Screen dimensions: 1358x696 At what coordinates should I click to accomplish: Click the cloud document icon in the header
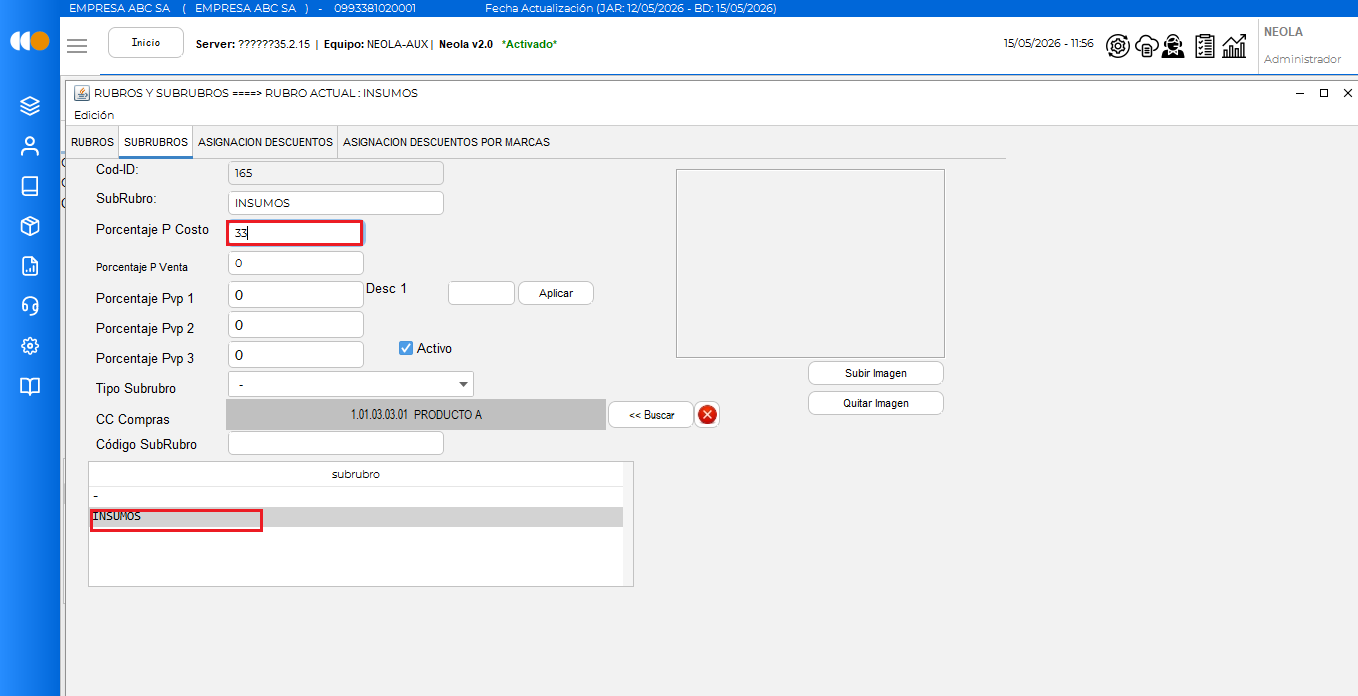tap(1146, 46)
